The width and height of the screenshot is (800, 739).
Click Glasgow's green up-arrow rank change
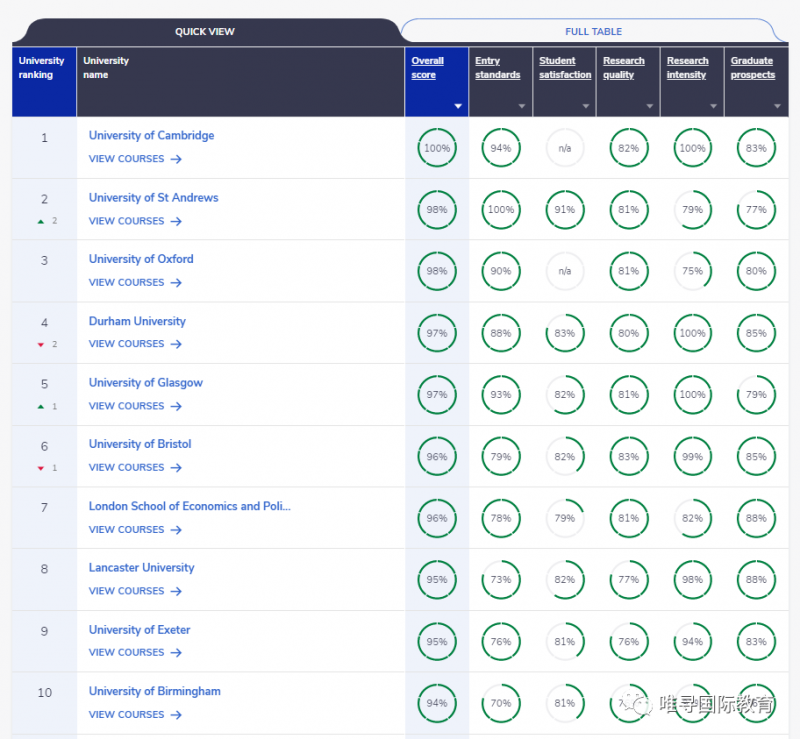41,407
